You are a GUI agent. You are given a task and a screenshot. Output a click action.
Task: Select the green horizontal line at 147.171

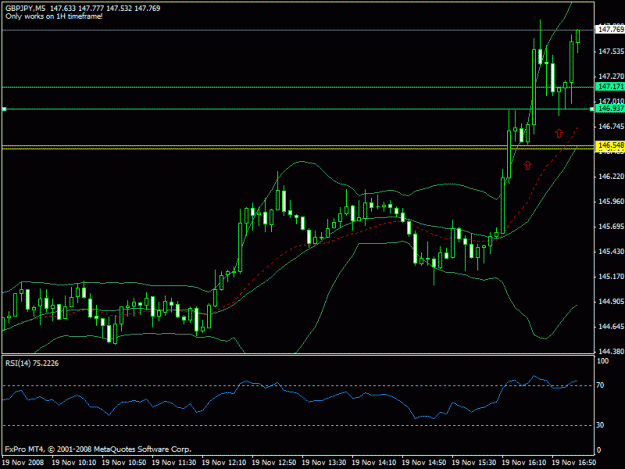[x=298, y=87]
